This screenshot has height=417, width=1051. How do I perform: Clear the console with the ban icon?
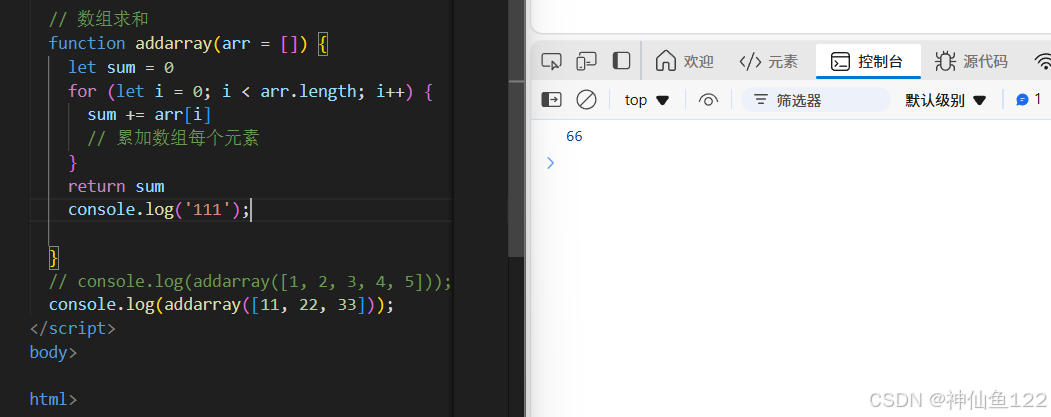point(586,100)
